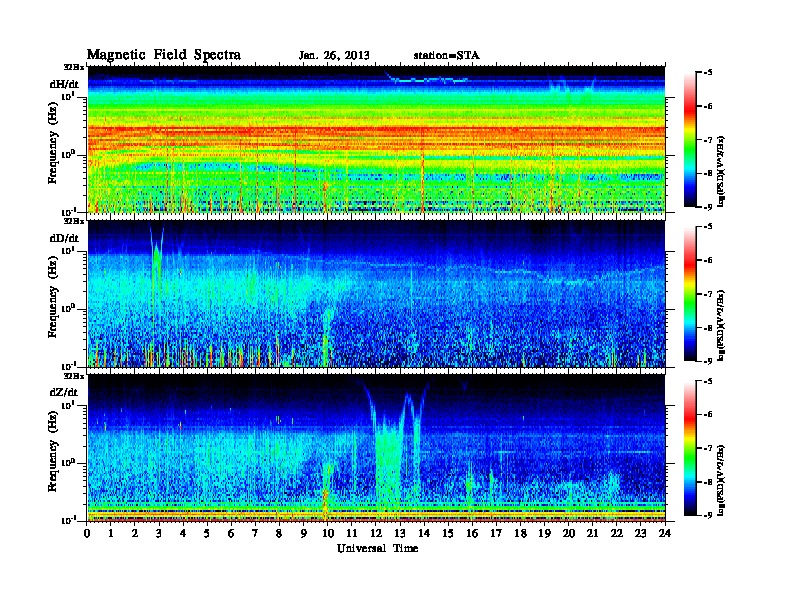This screenshot has width=792, height=612.
Task: Click the date text "Jan. 26, 2013"
Action: [x=334, y=56]
